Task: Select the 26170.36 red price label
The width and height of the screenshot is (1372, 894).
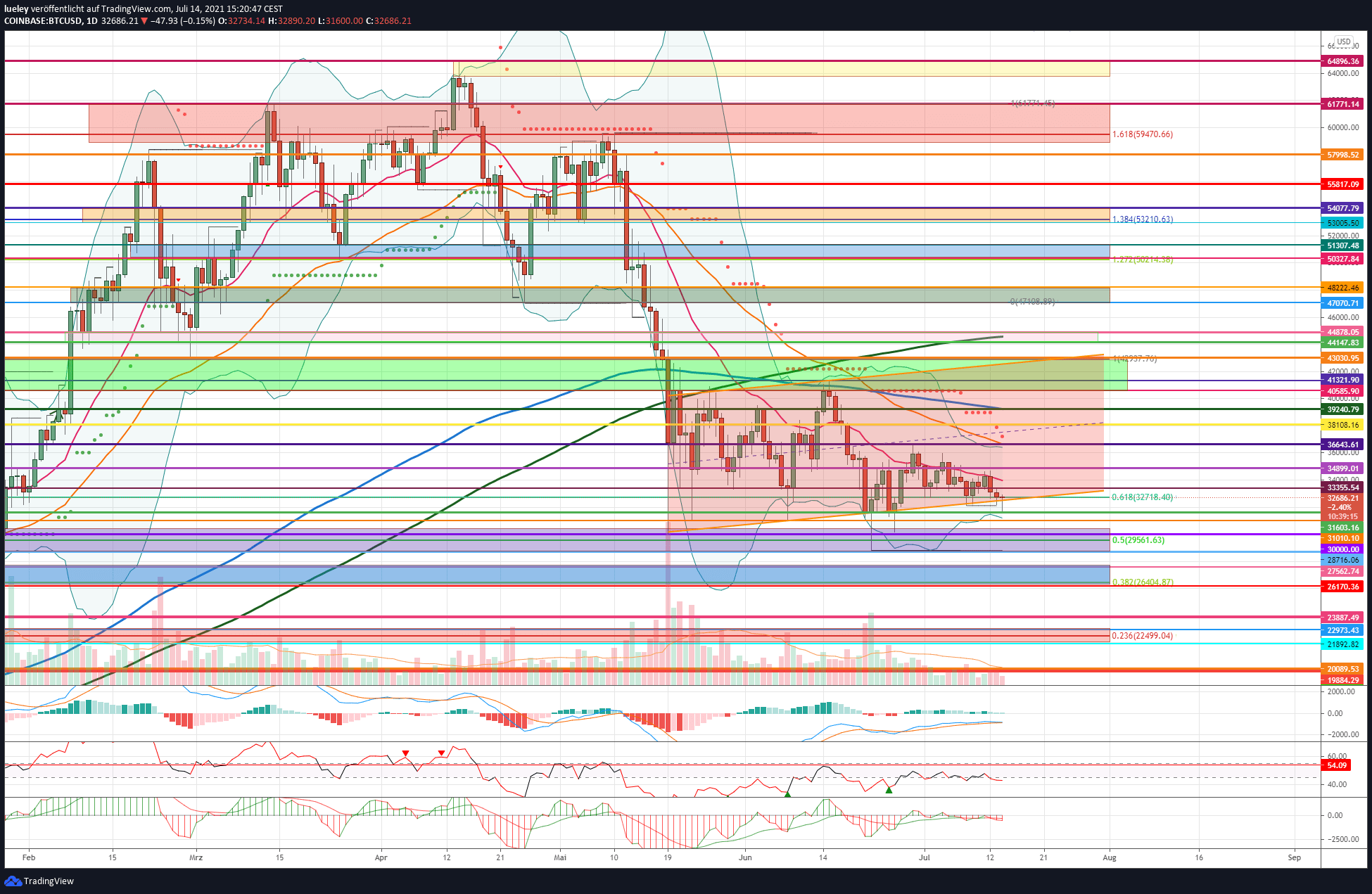Action: [x=1342, y=587]
